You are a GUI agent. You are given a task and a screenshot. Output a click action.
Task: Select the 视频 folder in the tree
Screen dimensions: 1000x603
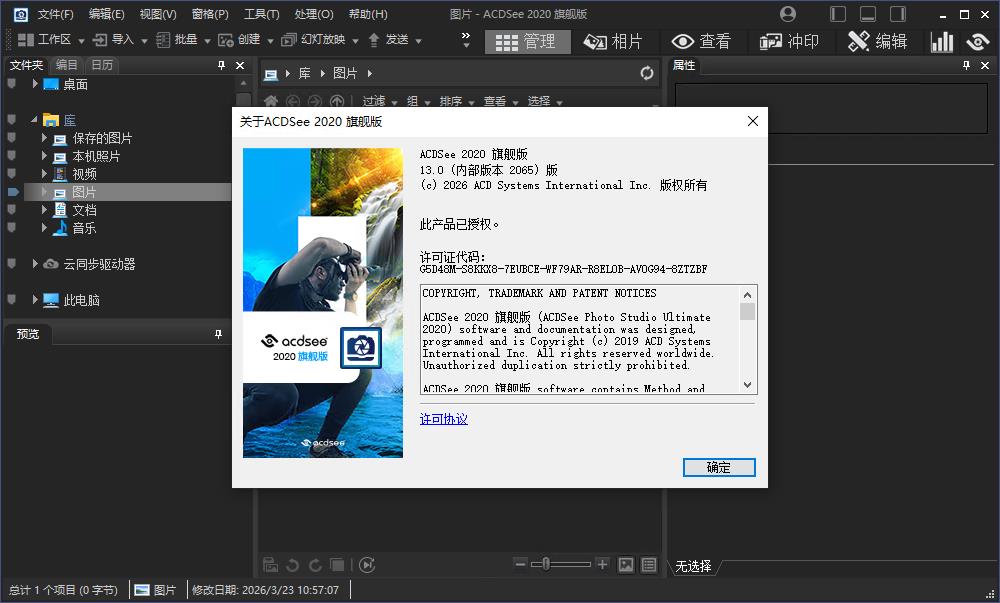point(83,173)
